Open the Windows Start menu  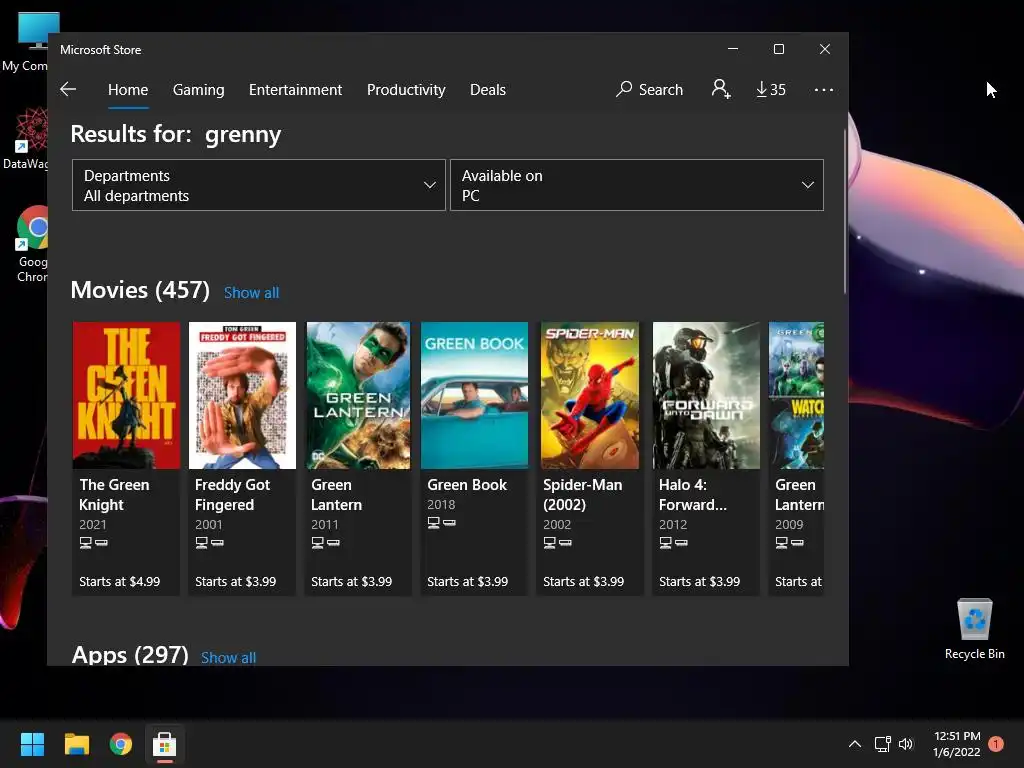[32, 744]
